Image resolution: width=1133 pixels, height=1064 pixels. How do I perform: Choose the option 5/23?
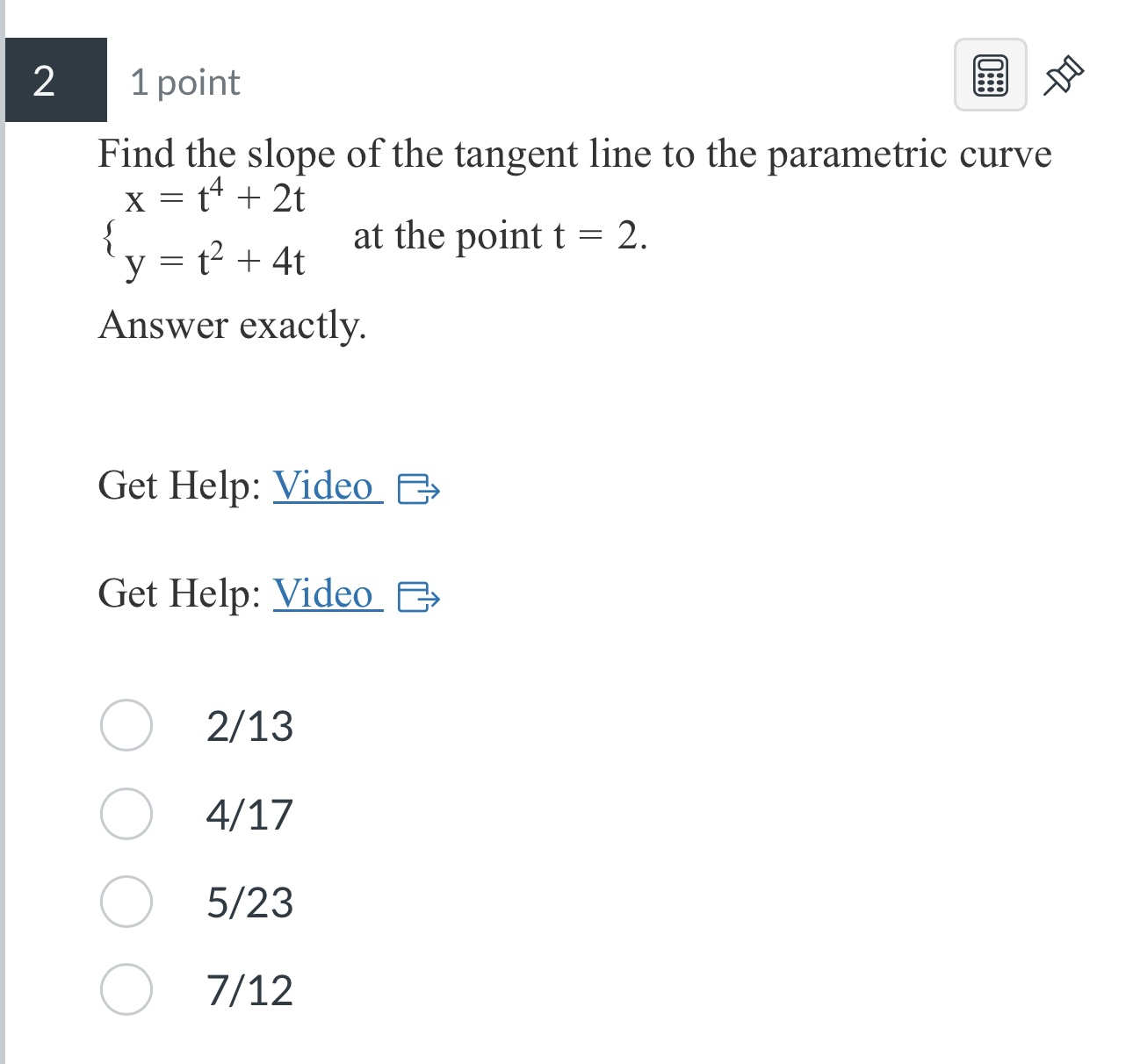(x=249, y=902)
